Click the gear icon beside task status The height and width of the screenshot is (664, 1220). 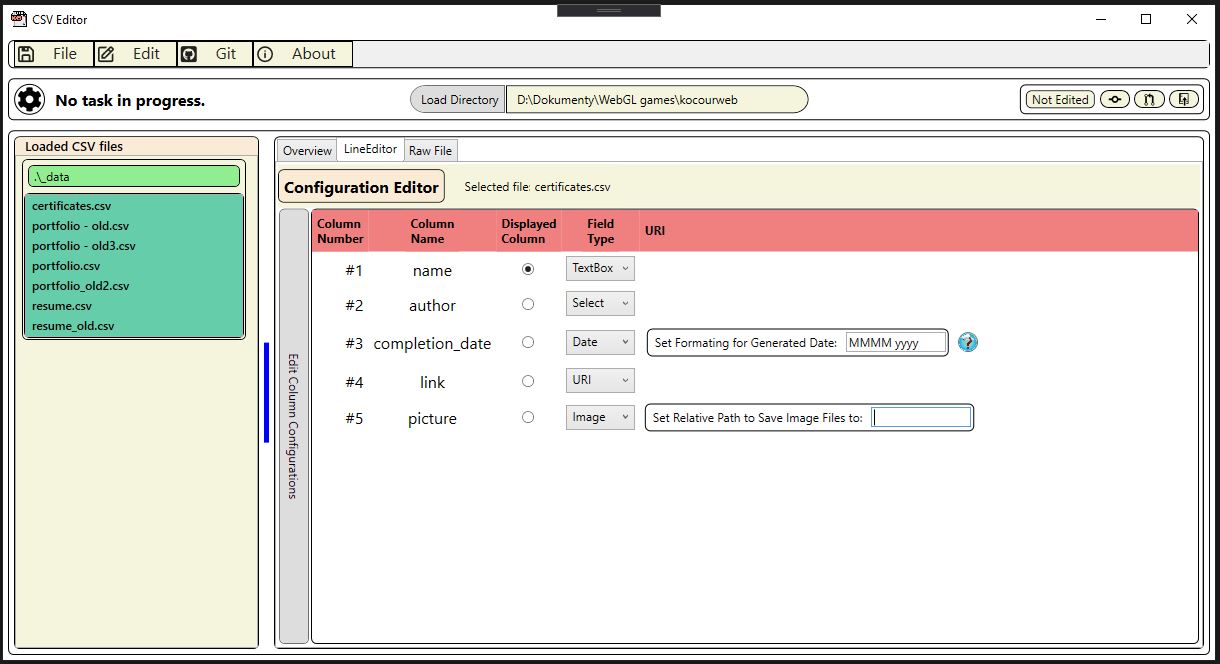pyautogui.click(x=30, y=99)
